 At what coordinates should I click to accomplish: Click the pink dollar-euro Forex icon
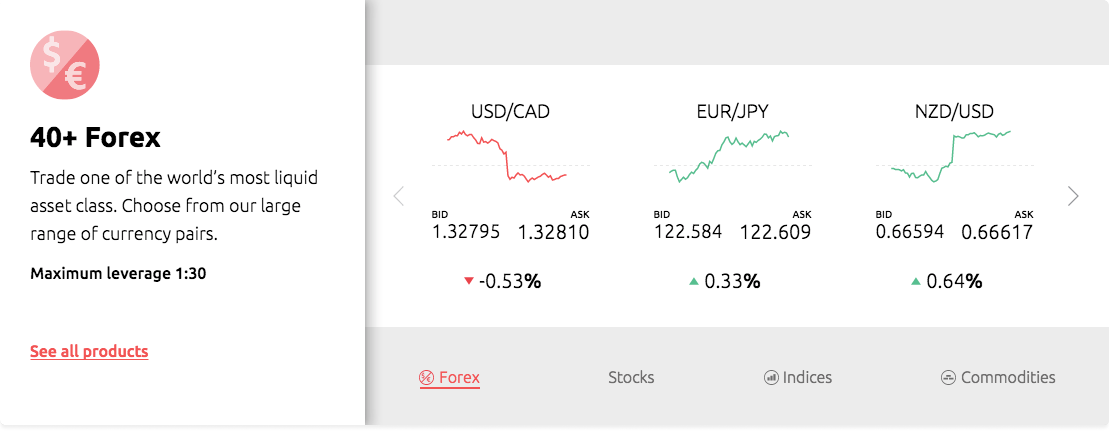[x=65, y=64]
